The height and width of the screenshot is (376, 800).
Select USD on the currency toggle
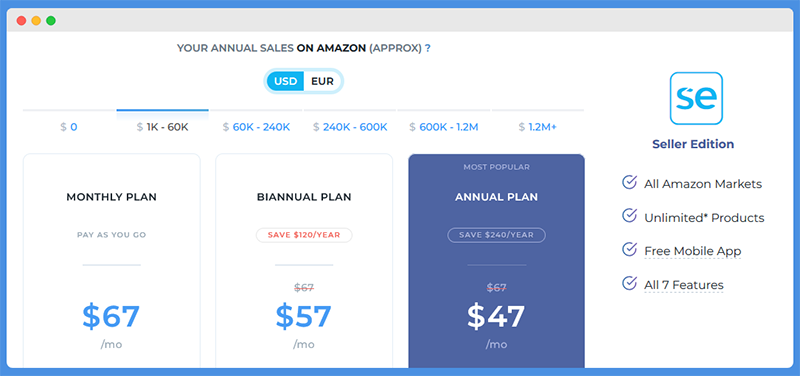[x=285, y=81]
